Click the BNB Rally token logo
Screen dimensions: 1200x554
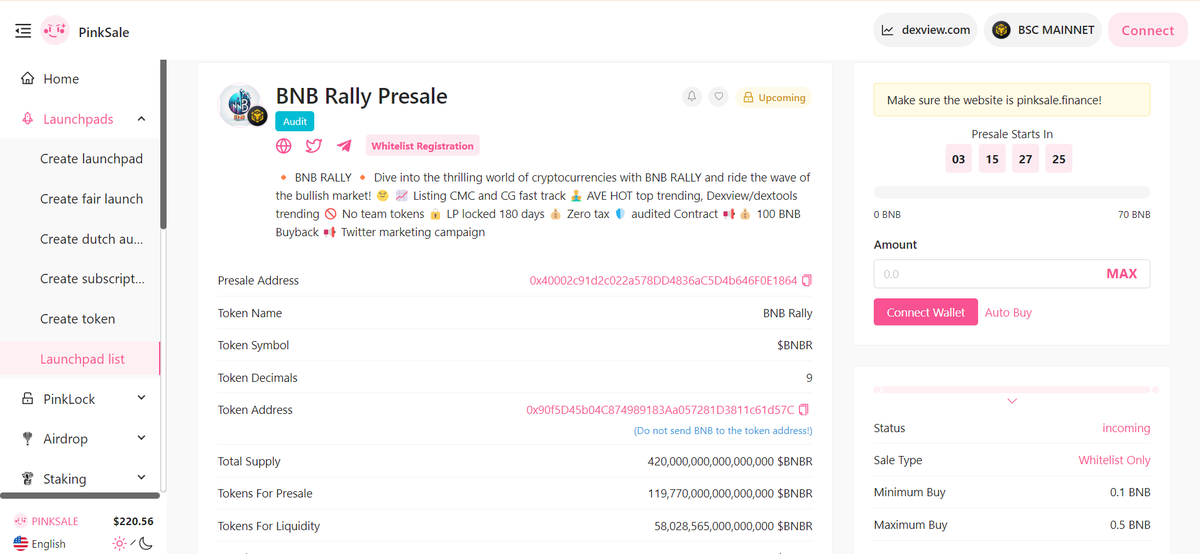241,106
